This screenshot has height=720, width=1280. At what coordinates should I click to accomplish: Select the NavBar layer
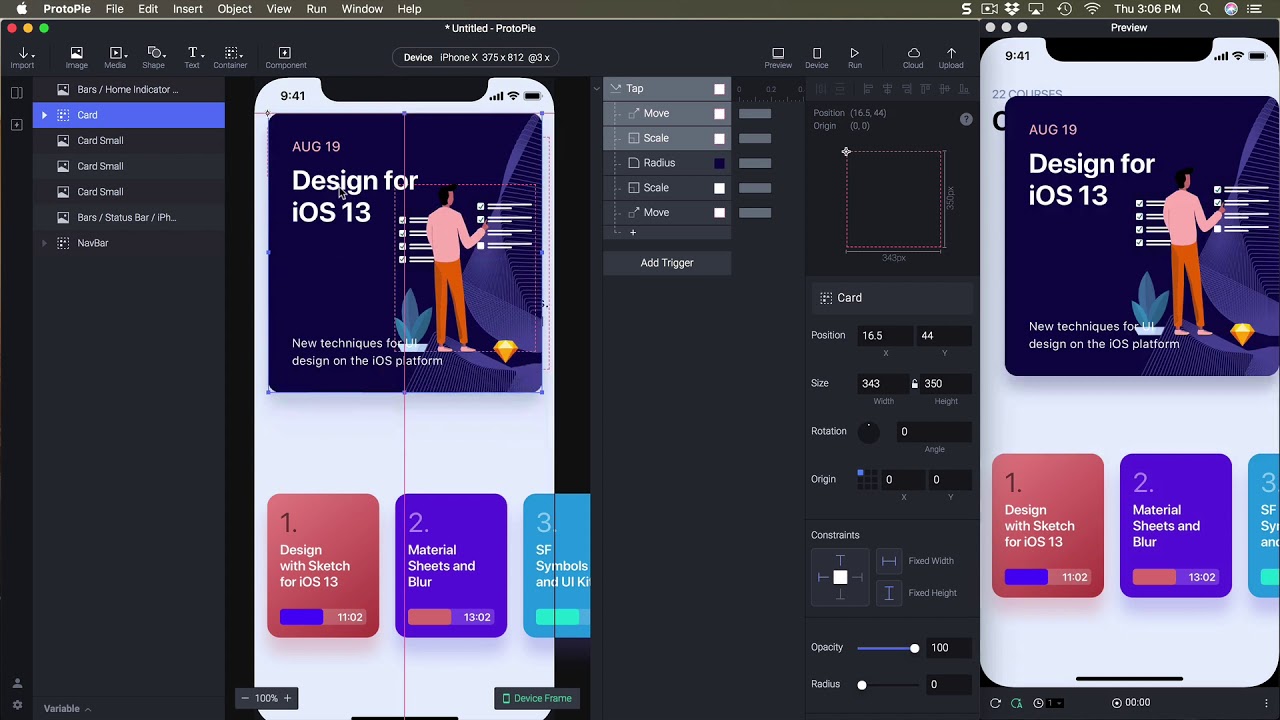[x=128, y=243]
